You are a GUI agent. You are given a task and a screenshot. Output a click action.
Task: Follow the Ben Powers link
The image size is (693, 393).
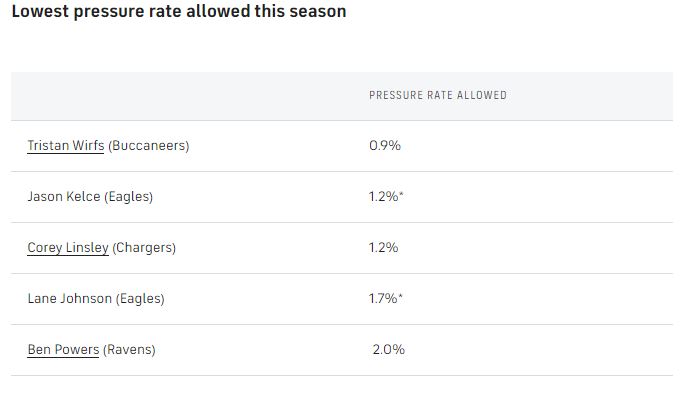(63, 350)
